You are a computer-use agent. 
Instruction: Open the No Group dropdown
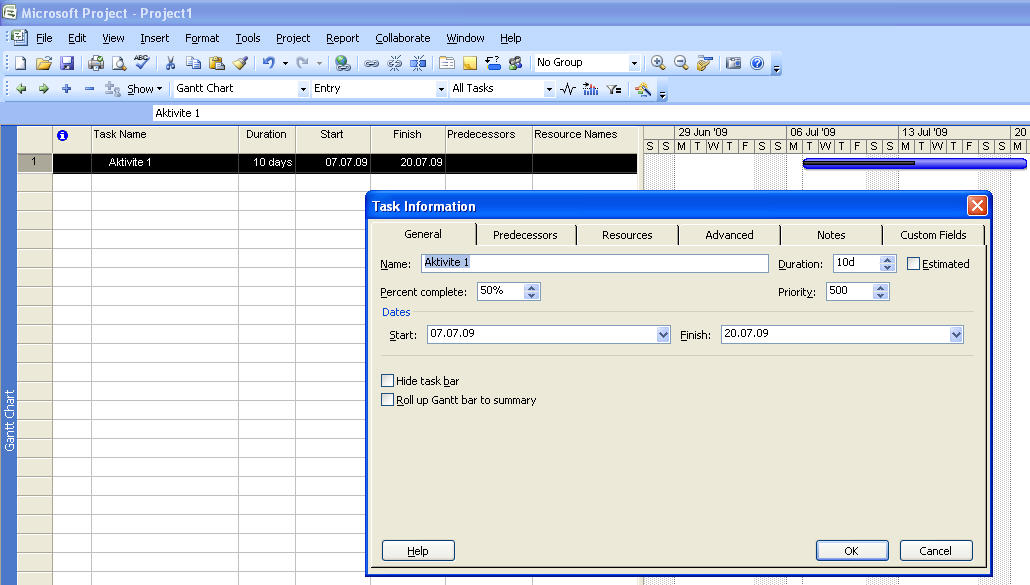tap(634, 63)
